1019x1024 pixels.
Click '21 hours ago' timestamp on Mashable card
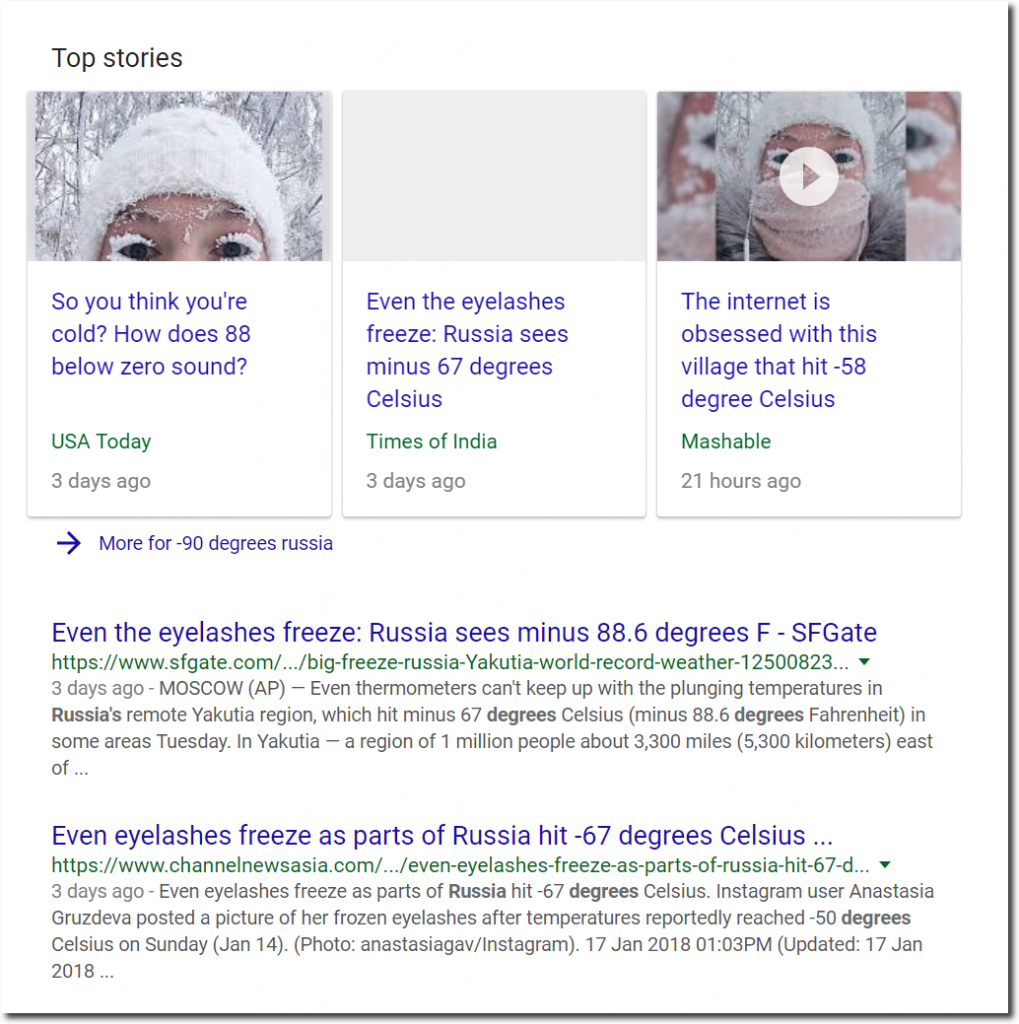click(x=741, y=481)
